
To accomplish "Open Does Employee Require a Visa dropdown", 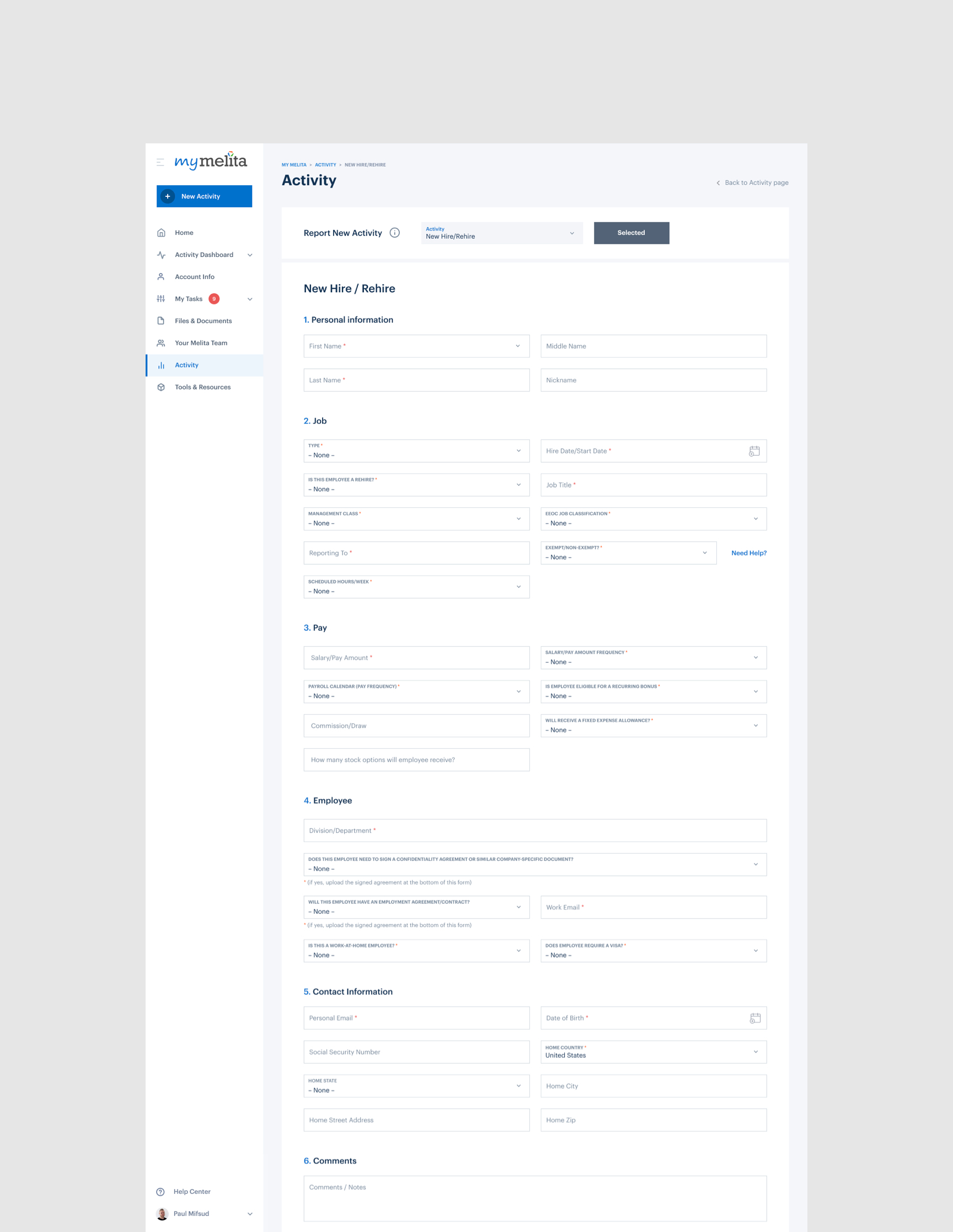I will pos(654,951).
